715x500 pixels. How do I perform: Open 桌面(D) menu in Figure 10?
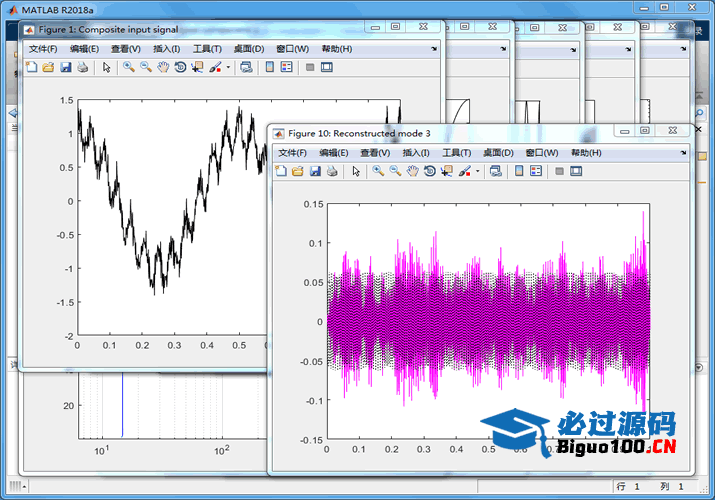tap(498, 153)
